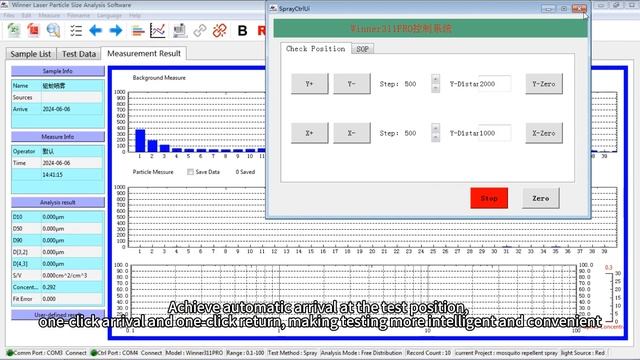Increase the X Step value with up arrow

click(x=436, y=129)
